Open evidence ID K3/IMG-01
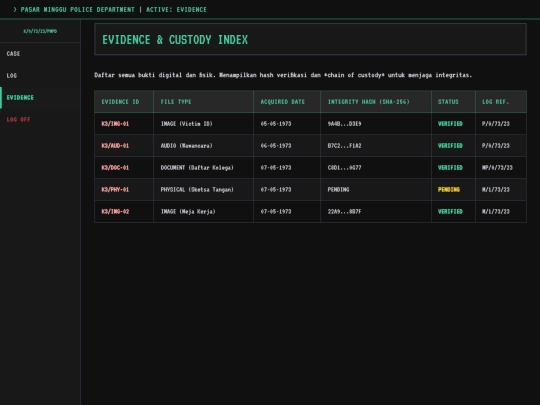Screen dimensions: 540x405 point(115,124)
